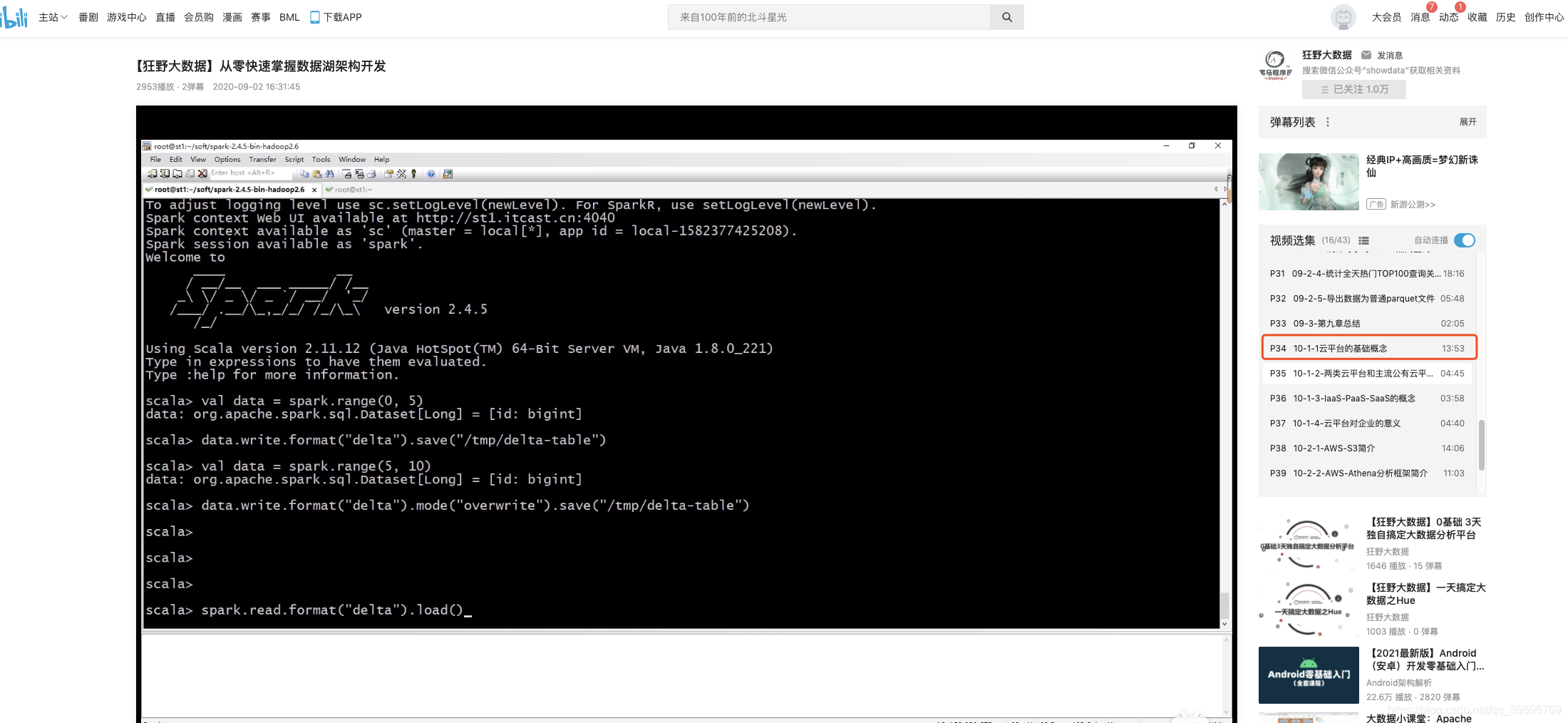Click the Quick Connect toolbar icon

165,173
